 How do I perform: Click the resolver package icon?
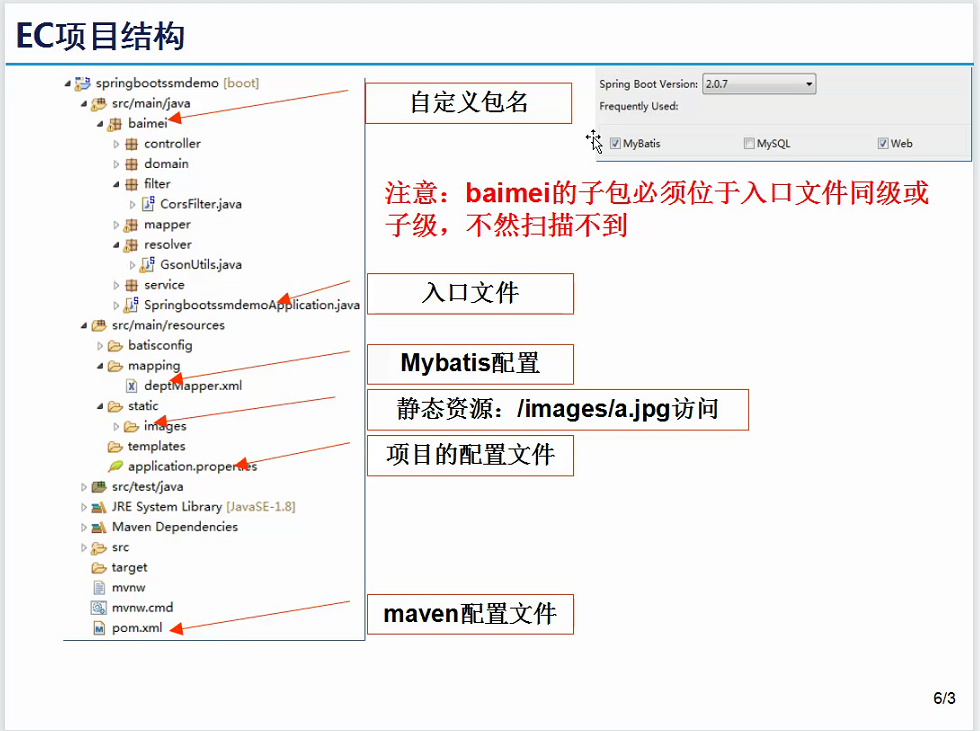click(131, 245)
